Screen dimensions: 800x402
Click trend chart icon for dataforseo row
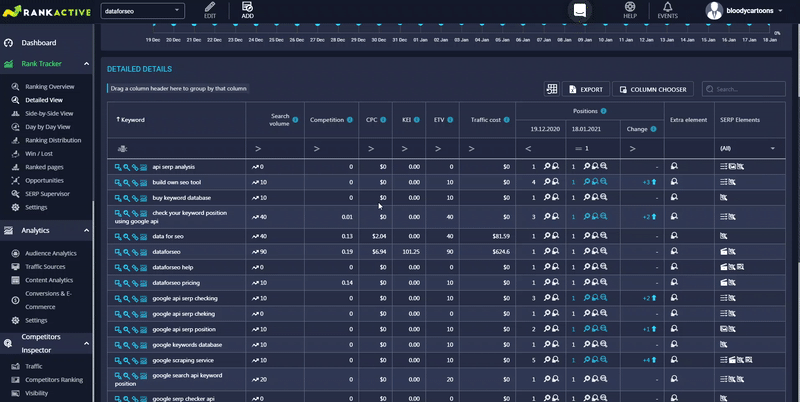pyautogui.click(x=255, y=252)
